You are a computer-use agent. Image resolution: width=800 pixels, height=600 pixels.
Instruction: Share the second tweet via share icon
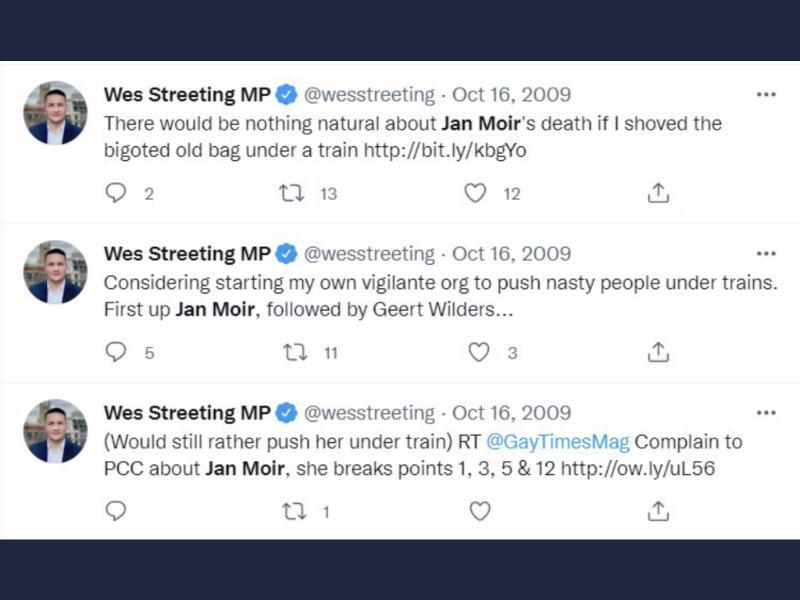click(658, 352)
